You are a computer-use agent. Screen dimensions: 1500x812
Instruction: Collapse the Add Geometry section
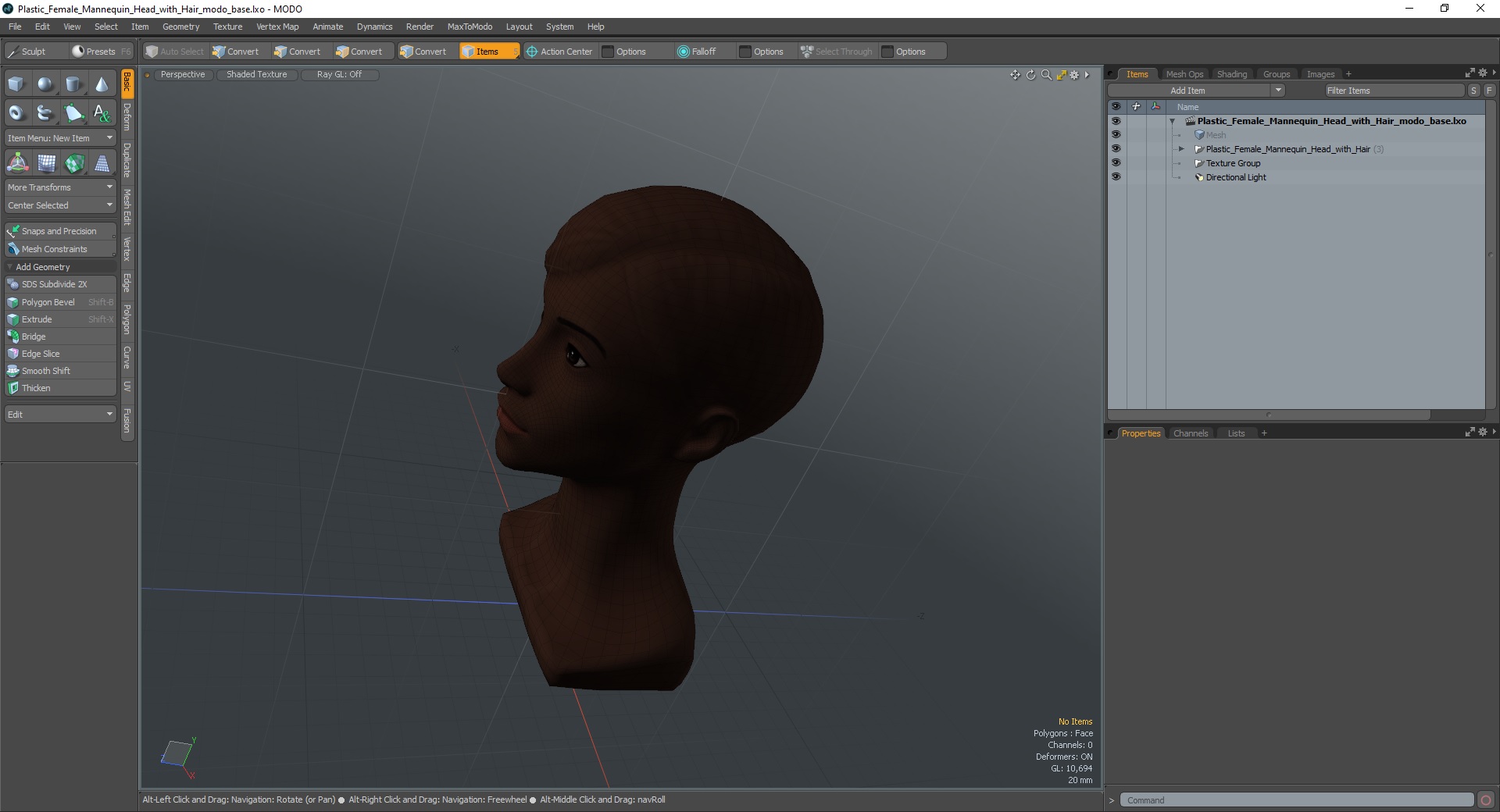click(x=9, y=267)
